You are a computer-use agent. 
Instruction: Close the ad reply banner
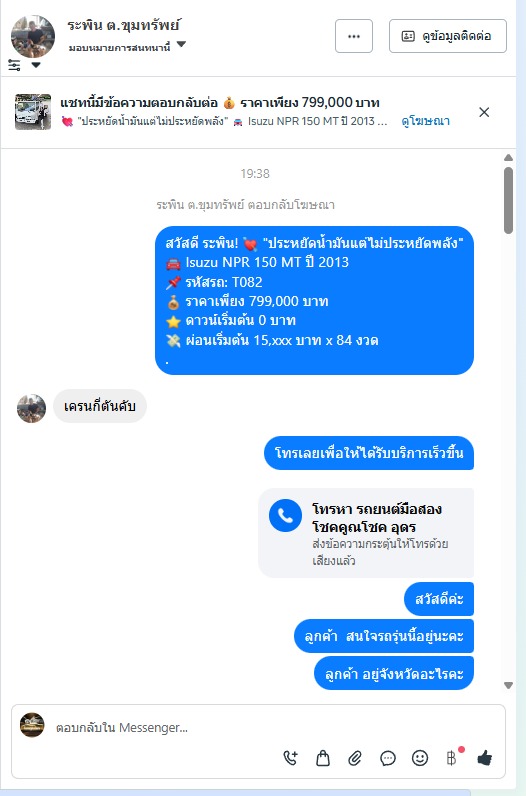click(484, 112)
